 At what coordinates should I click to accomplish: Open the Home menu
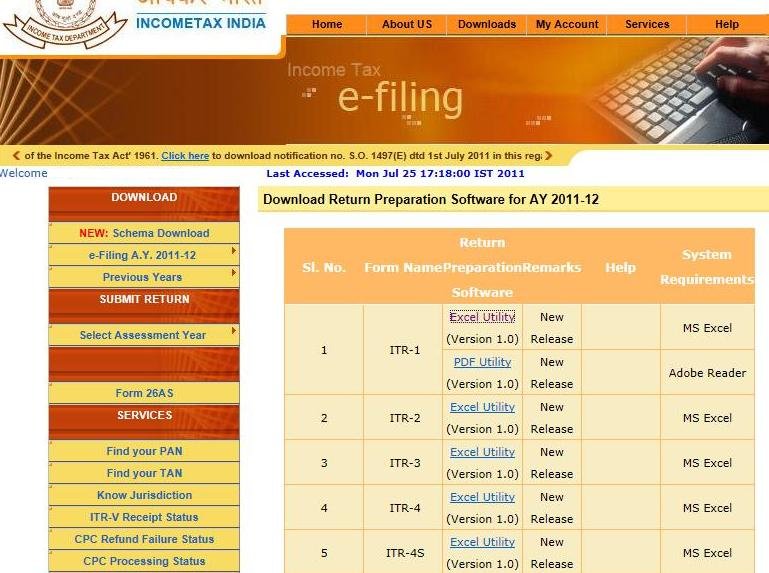327,25
